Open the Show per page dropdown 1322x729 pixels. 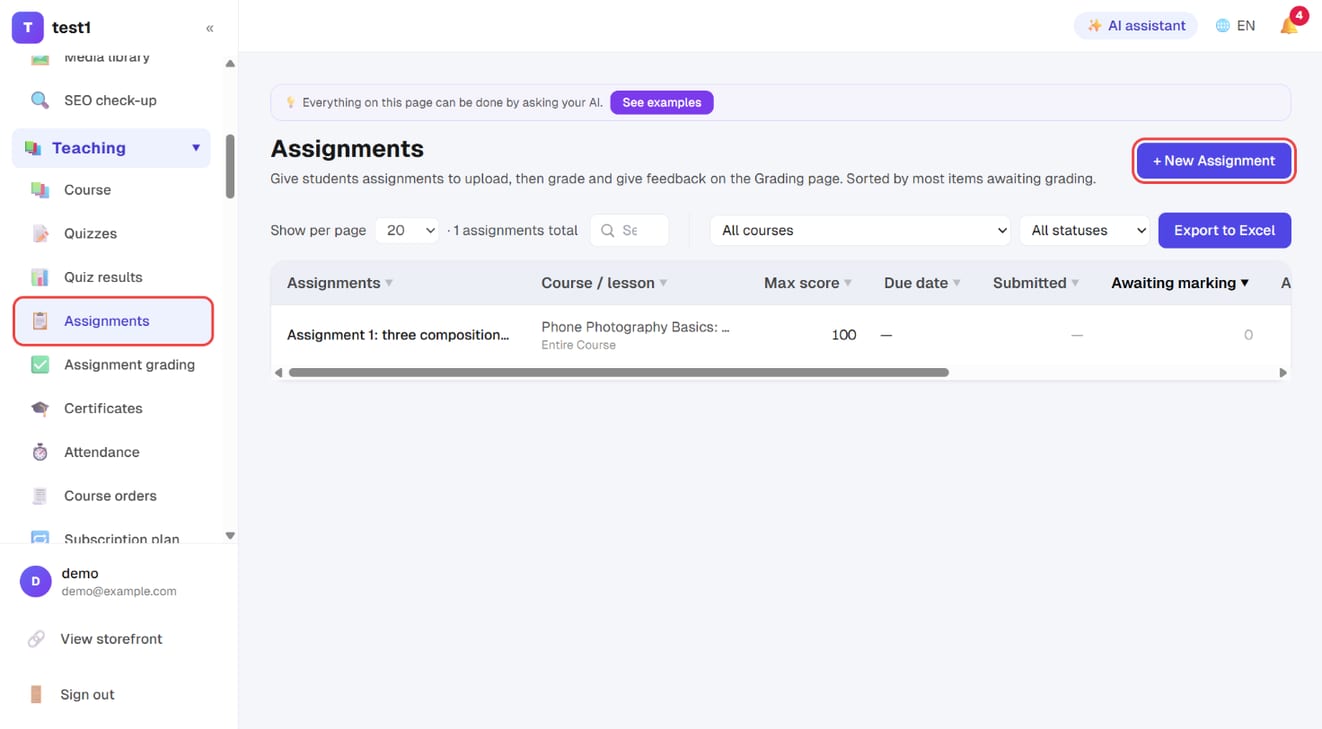(407, 230)
